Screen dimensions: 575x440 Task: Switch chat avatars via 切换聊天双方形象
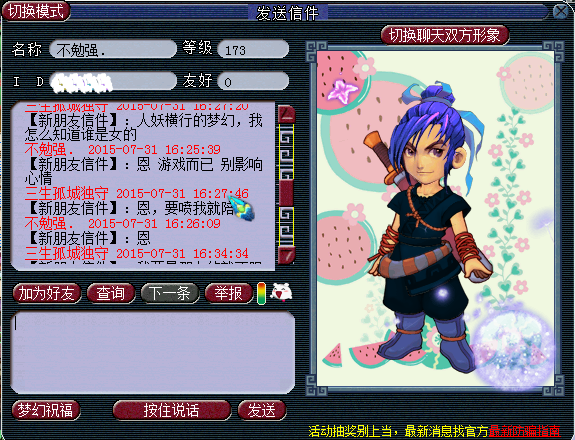(x=444, y=36)
